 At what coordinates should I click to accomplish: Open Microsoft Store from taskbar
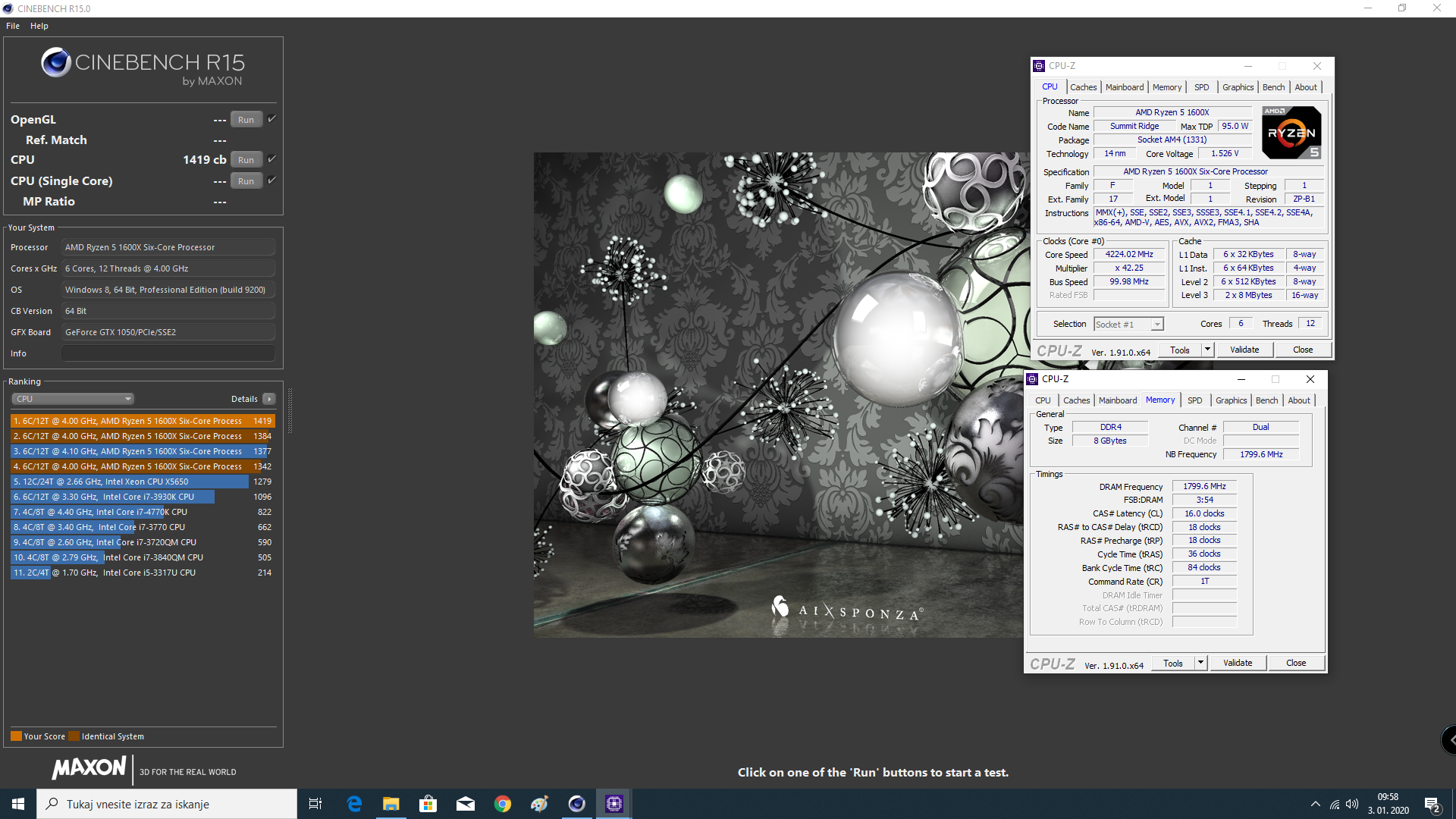coord(428,804)
